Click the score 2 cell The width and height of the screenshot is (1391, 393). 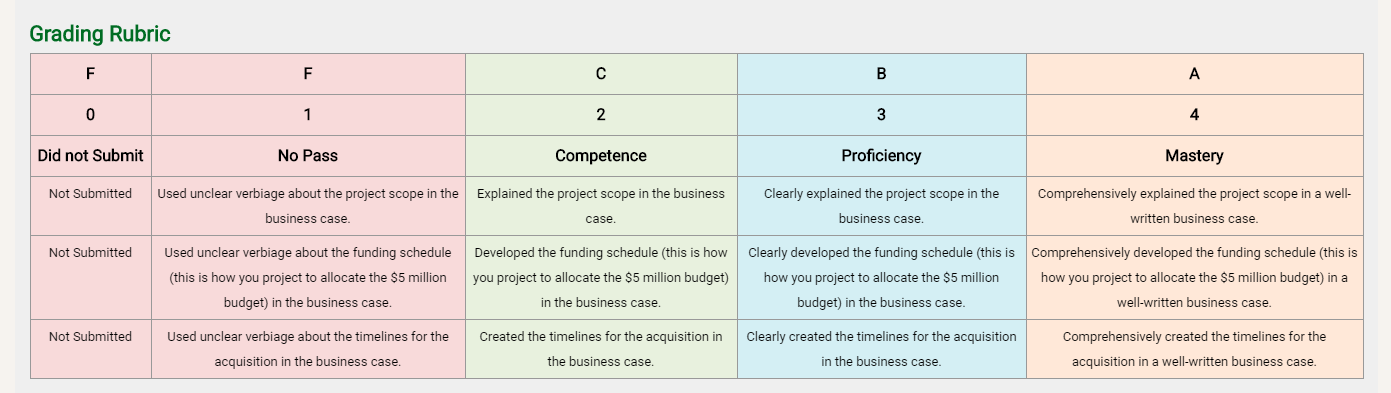pos(601,115)
